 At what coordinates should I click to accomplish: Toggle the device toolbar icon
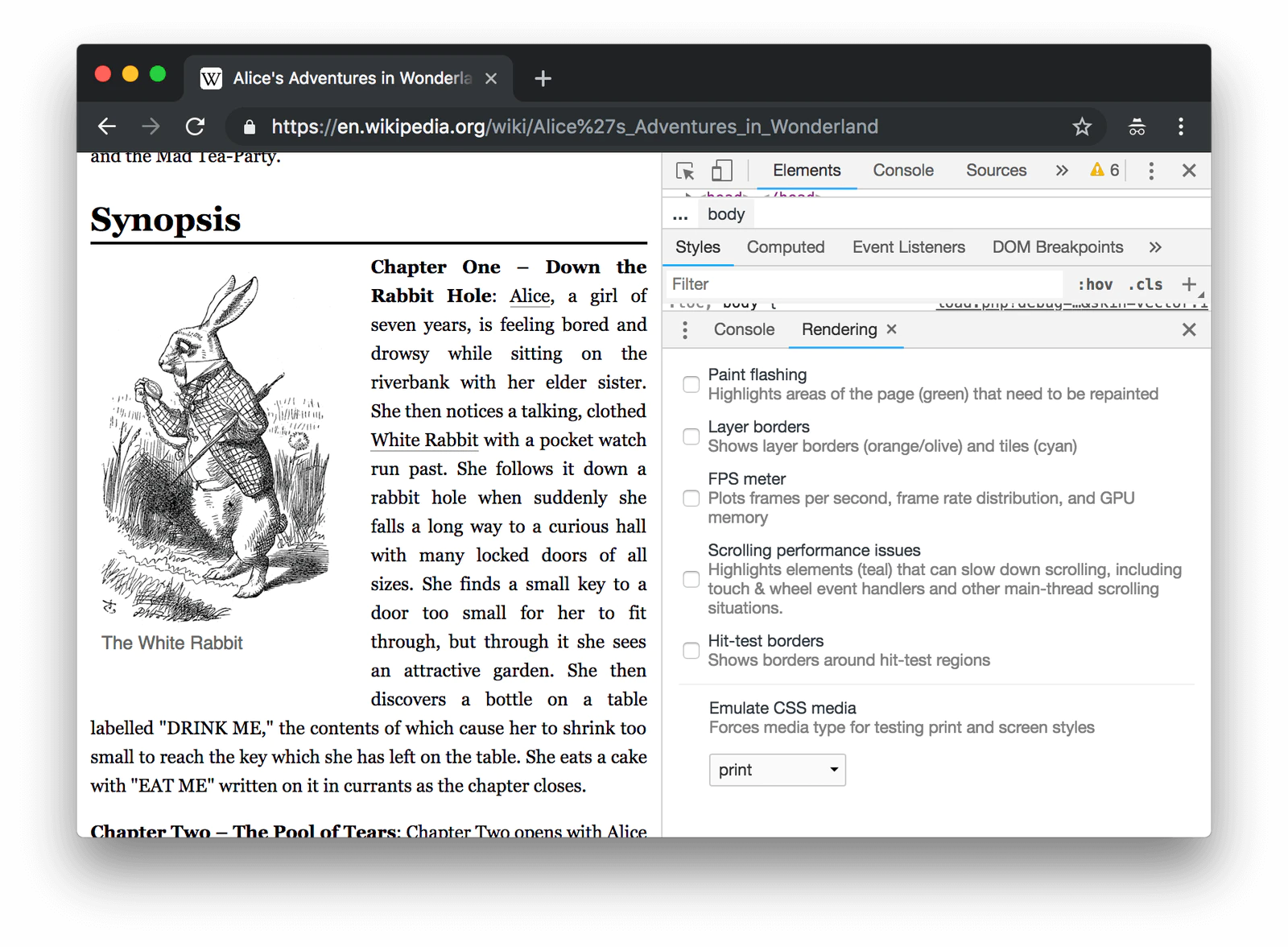tap(722, 171)
